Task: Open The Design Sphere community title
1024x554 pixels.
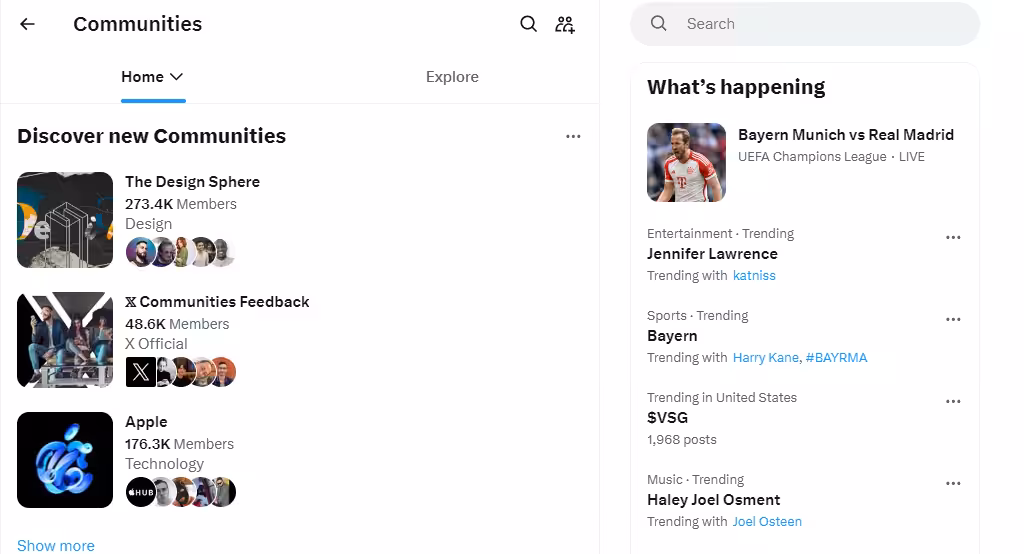Action: (x=193, y=182)
